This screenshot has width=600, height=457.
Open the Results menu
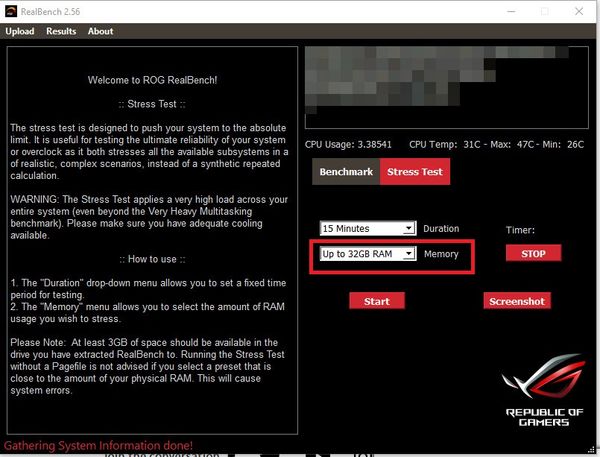pyautogui.click(x=61, y=31)
